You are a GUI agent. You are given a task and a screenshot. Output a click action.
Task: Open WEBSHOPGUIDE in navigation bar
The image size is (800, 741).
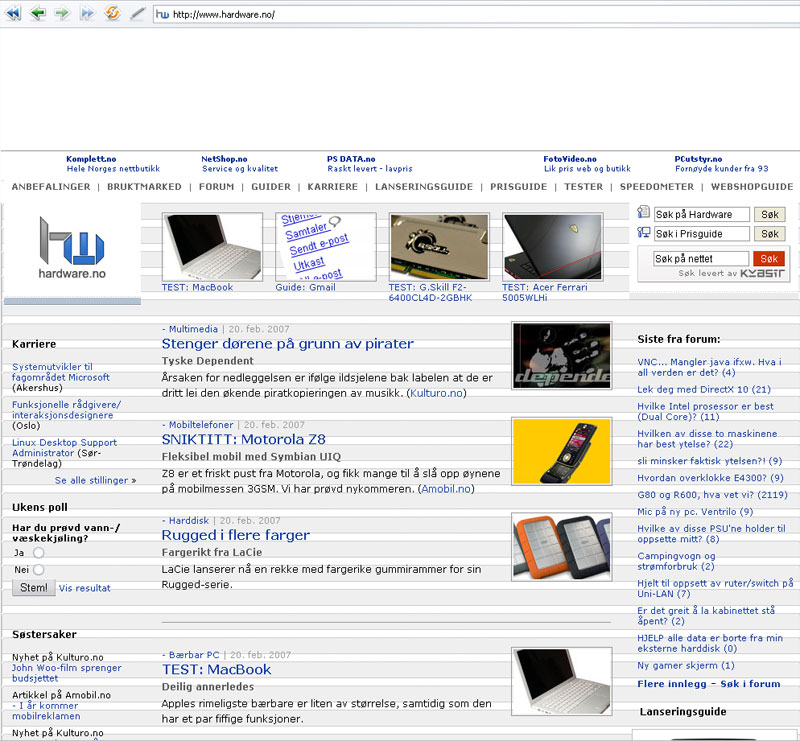pos(752,187)
